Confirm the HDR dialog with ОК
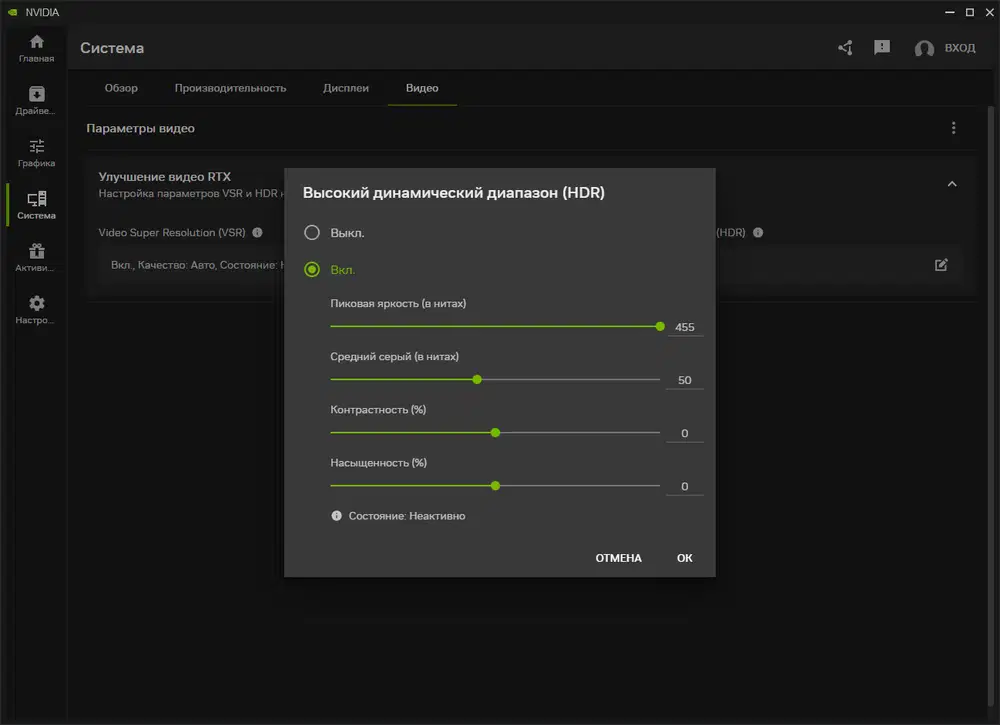Viewport: 1000px width, 725px height. [684, 558]
